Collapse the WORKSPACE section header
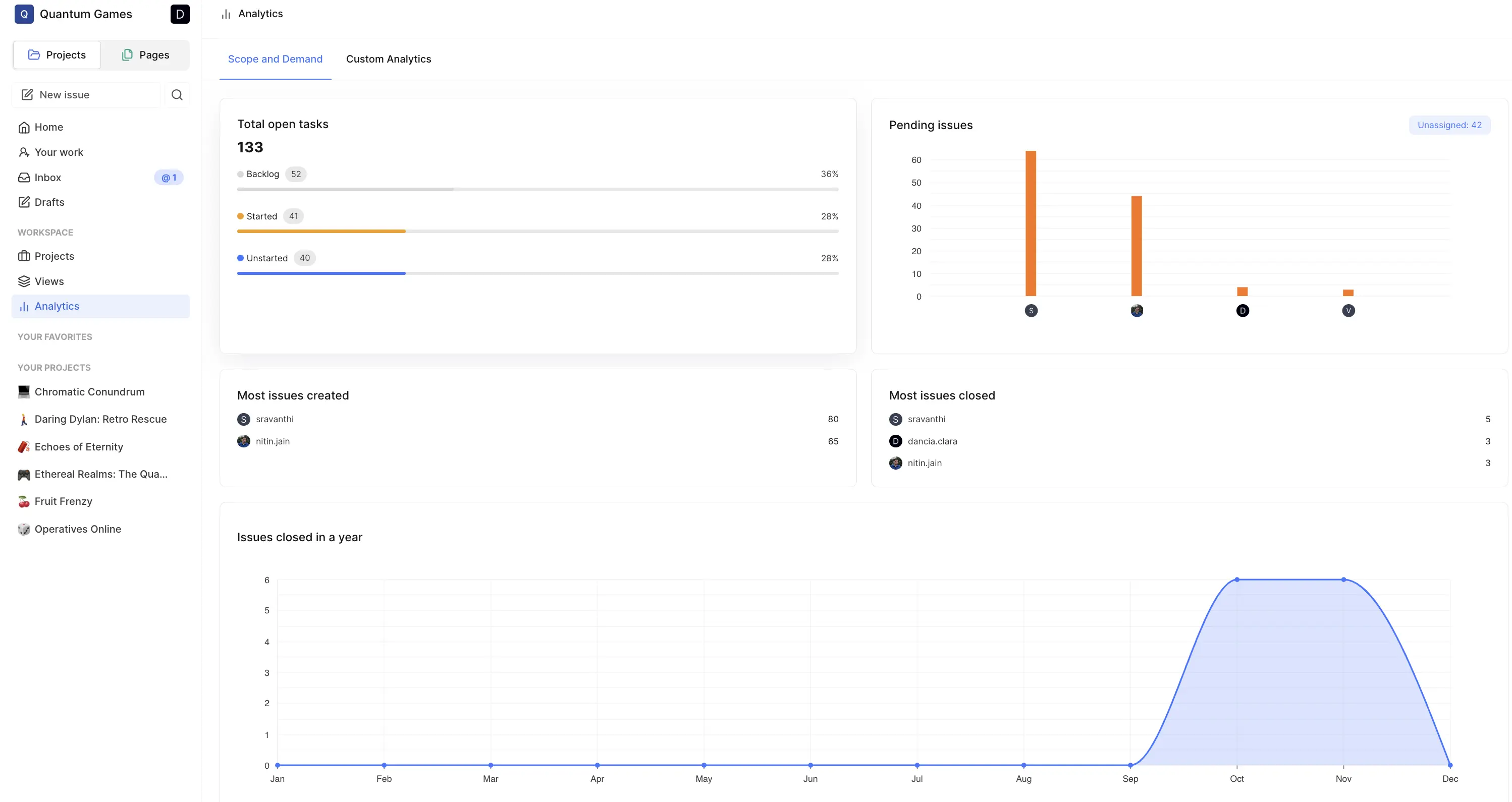Image resolution: width=1512 pixels, height=802 pixels. (x=45, y=233)
